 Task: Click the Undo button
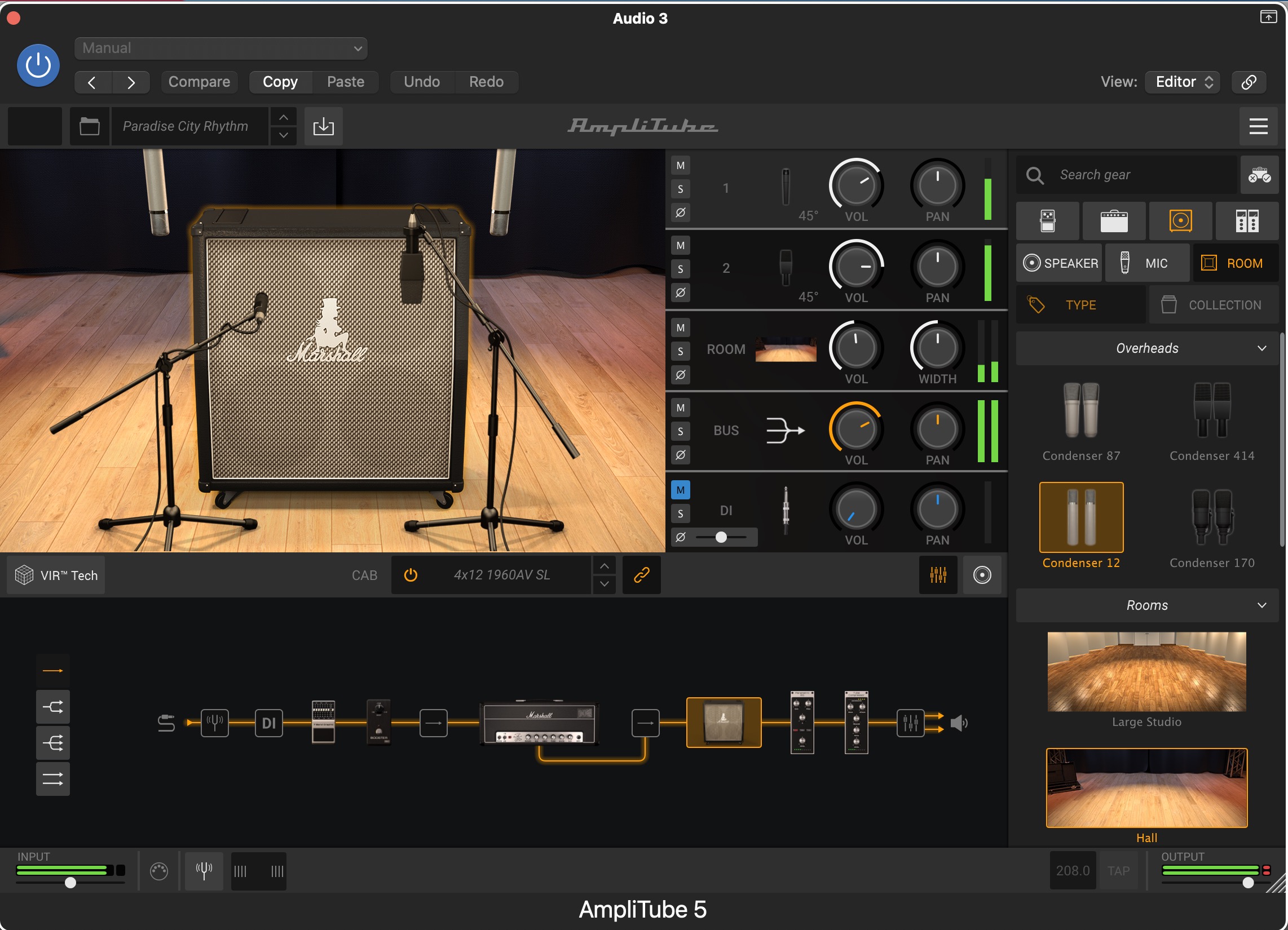pyautogui.click(x=422, y=82)
